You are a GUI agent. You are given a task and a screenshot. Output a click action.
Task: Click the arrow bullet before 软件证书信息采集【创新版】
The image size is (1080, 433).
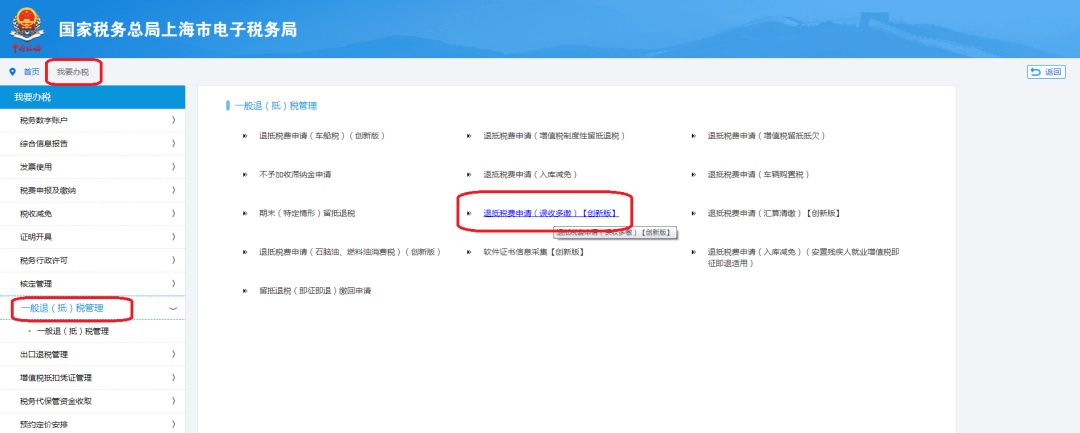click(x=469, y=252)
